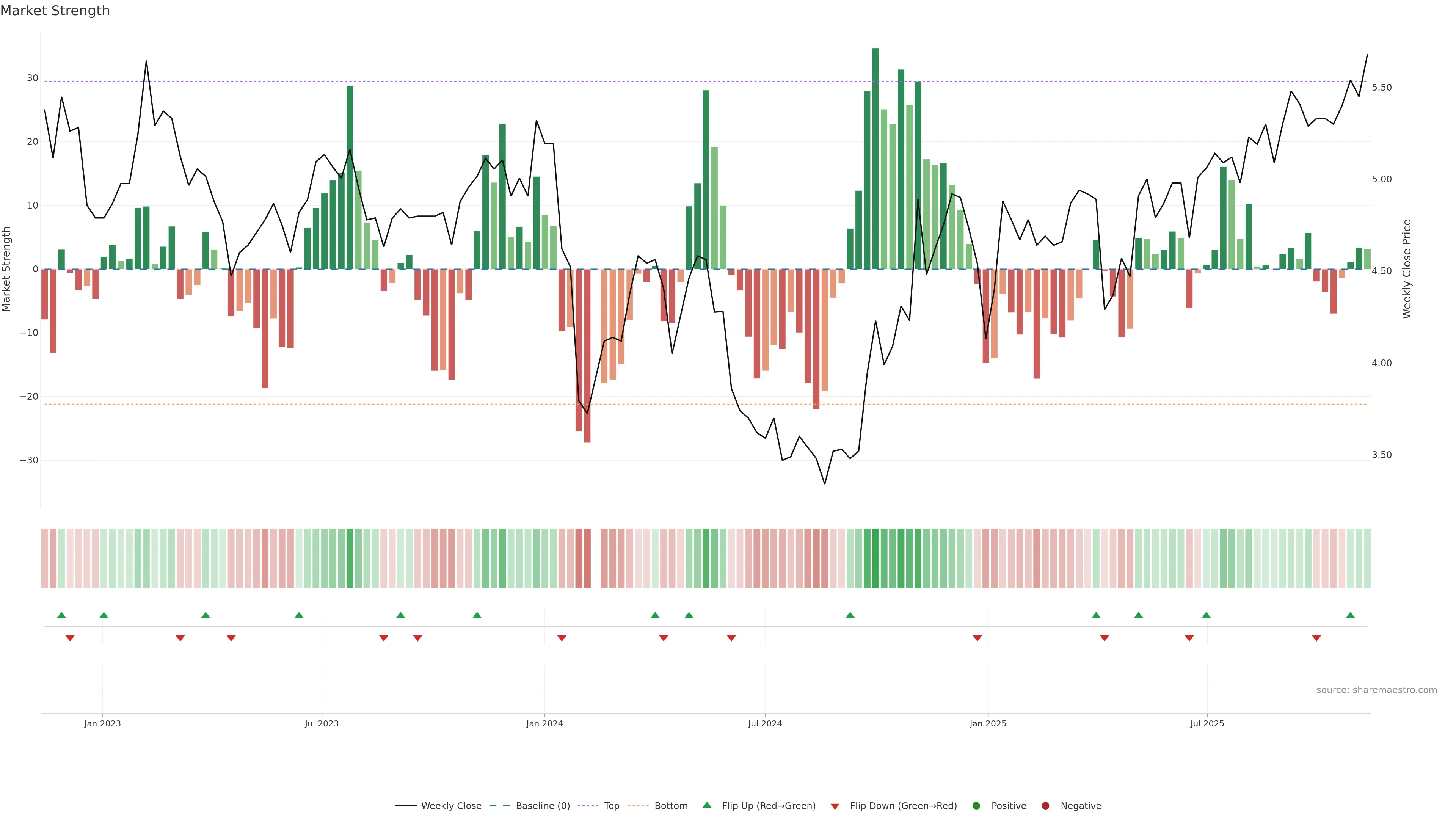Click the Jul 2025 x-axis label
This screenshot has width=1456, height=819.
(x=1207, y=723)
